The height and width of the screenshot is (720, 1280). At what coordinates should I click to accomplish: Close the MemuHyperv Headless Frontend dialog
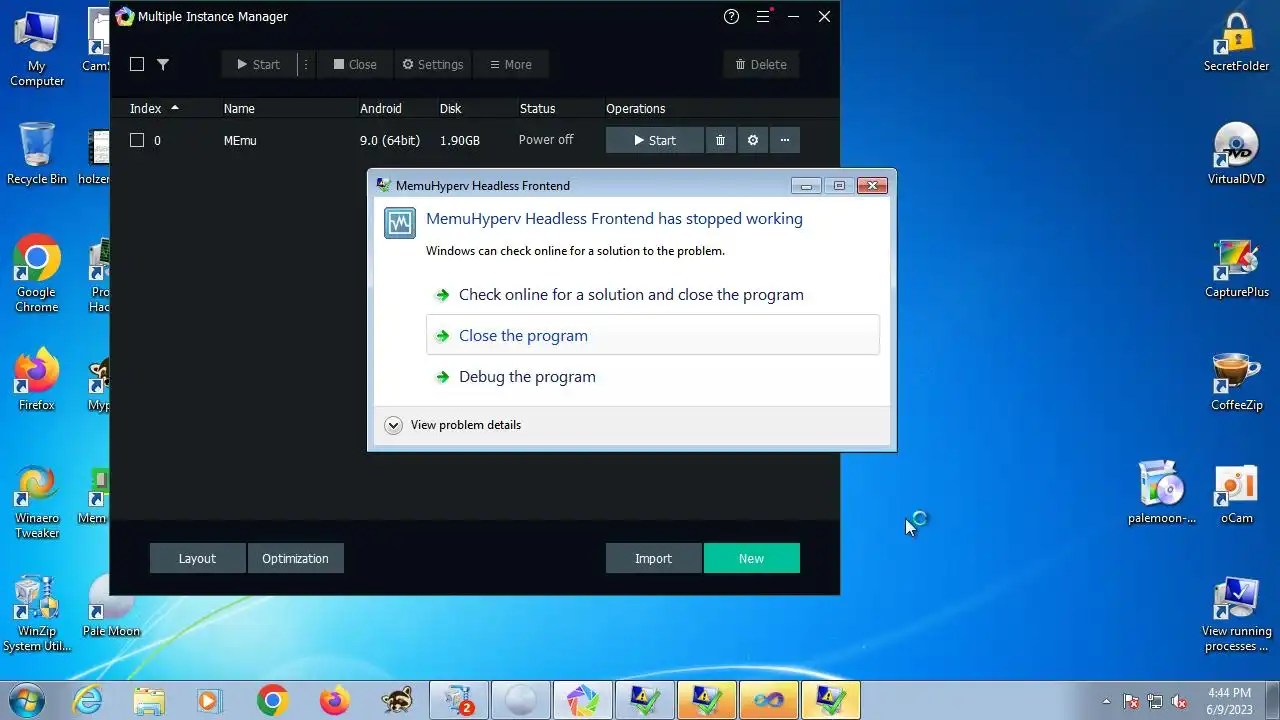pos(872,185)
